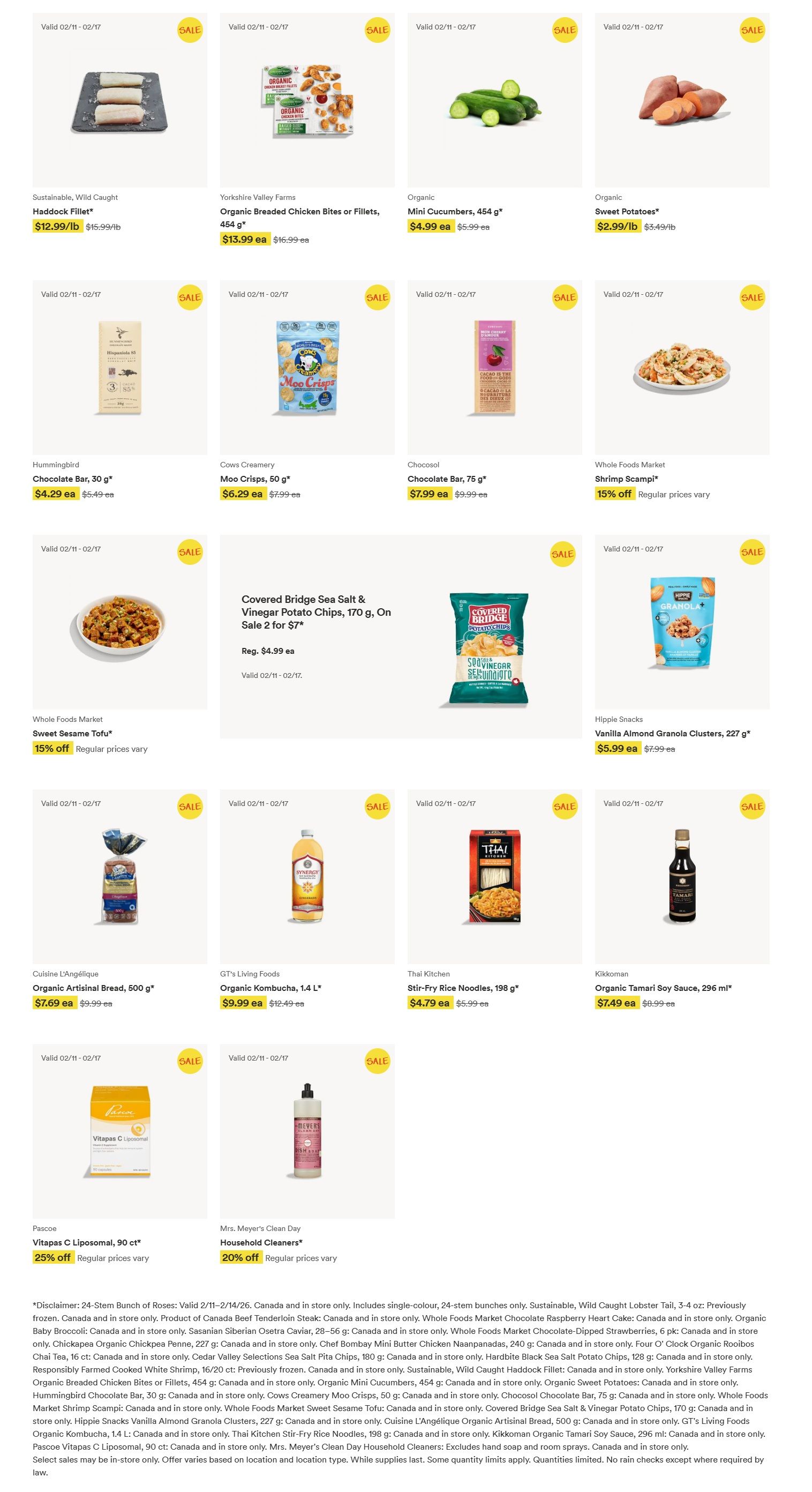Select the Household Cleaners product title
Screen dimensions: 812x1492
tap(261, 1242)
